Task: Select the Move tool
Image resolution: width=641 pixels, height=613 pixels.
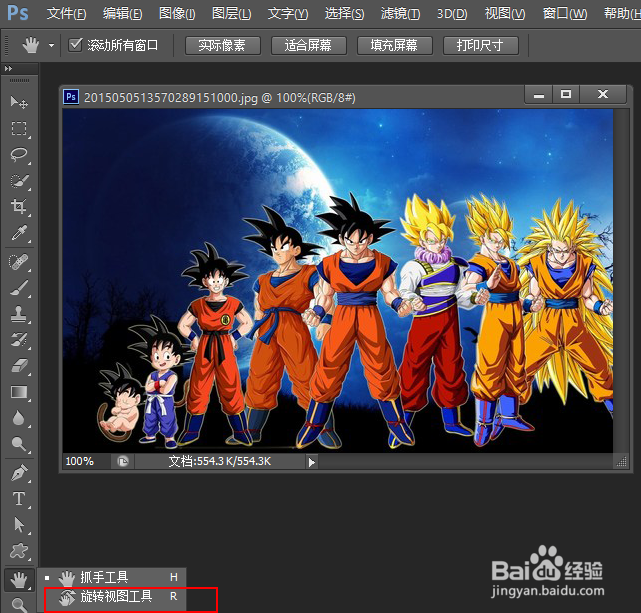Action: (19, 102)
